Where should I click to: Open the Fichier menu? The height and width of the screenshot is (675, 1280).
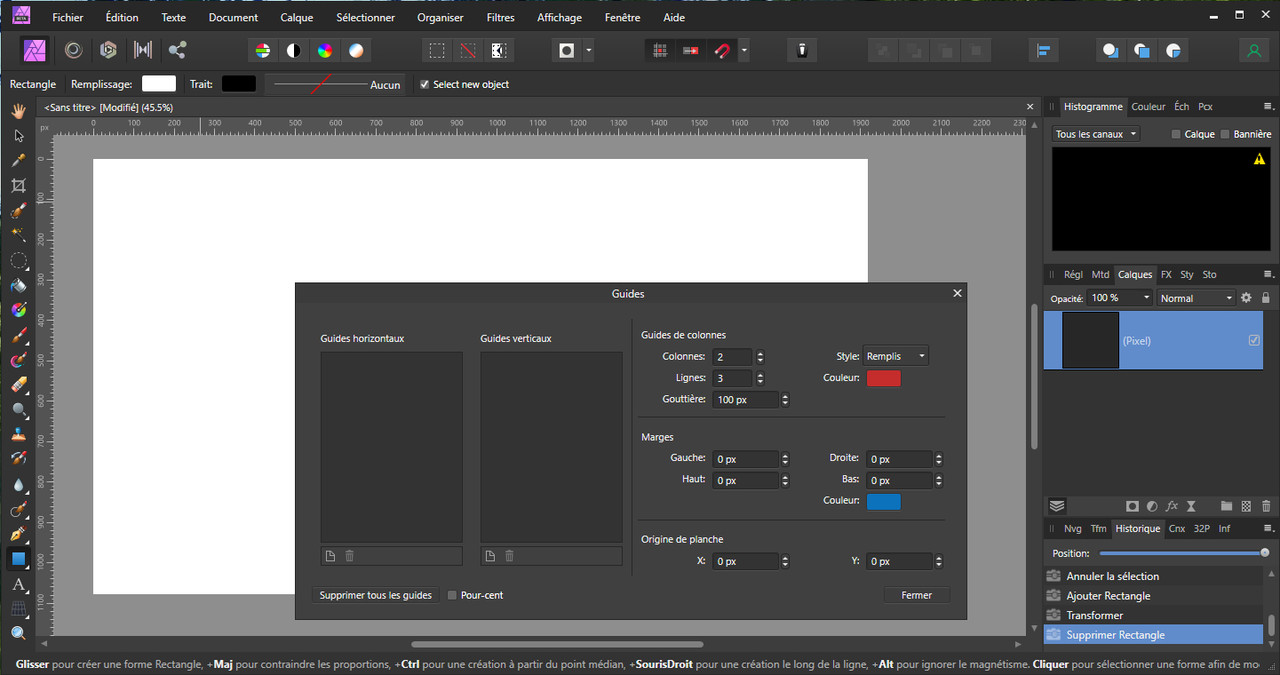pos(68,17)
